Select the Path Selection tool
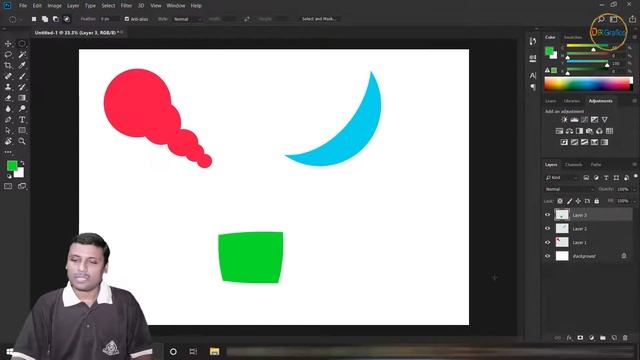 tap(8, 131)
